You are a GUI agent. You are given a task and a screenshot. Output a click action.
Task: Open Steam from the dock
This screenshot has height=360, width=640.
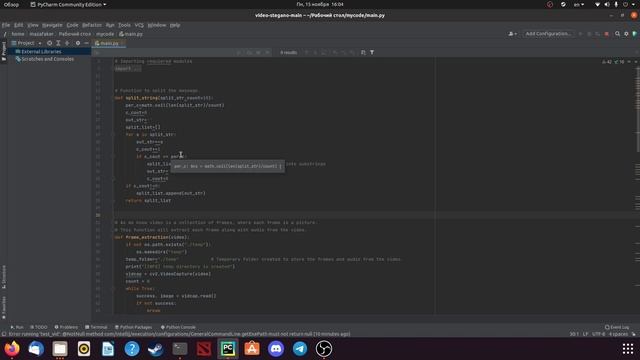[156, 349]
